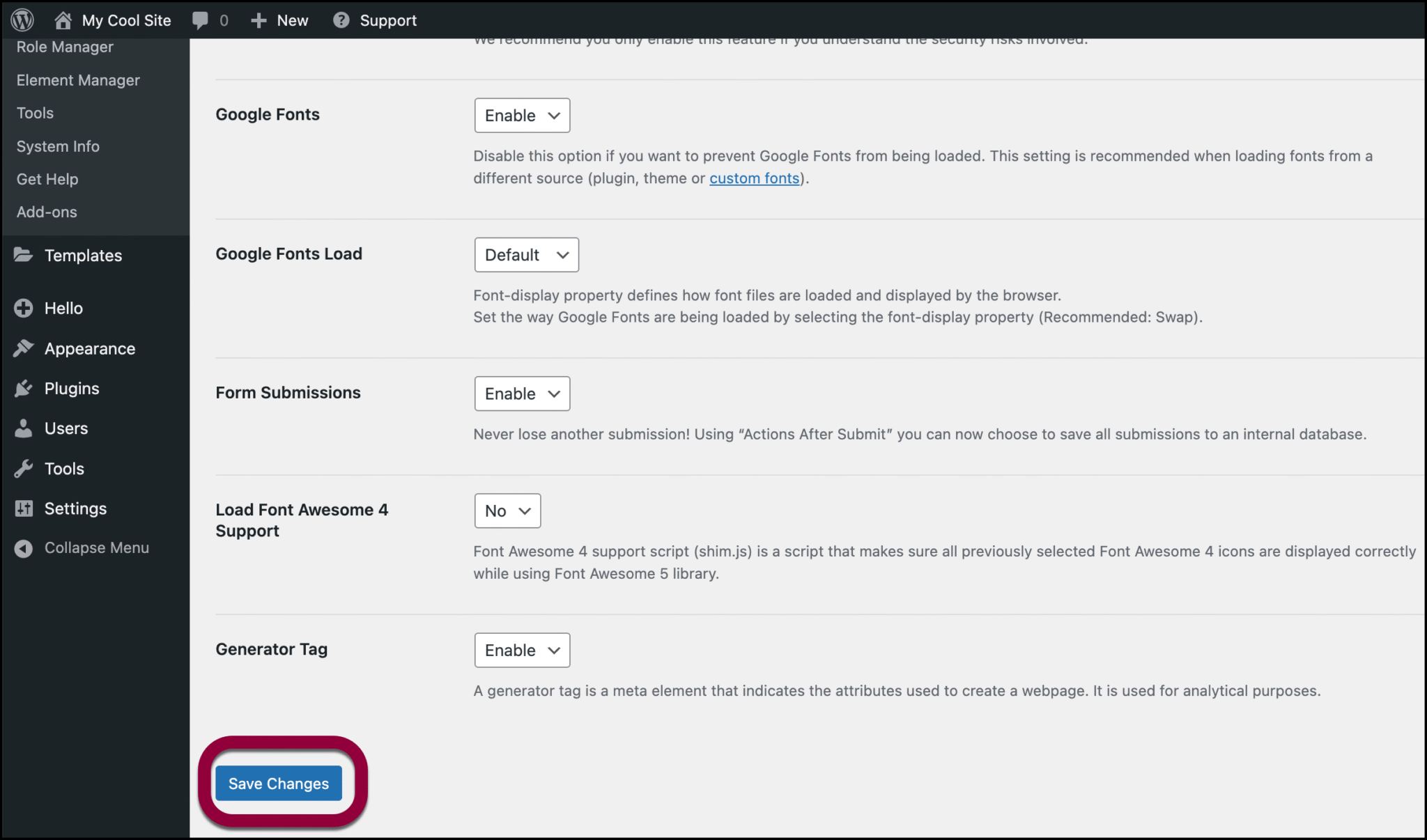This screenshot has width=1427, height=840.
Task: Open the Form Submissions dropdown
Action: pyautogui.click(x=521, y=394)
